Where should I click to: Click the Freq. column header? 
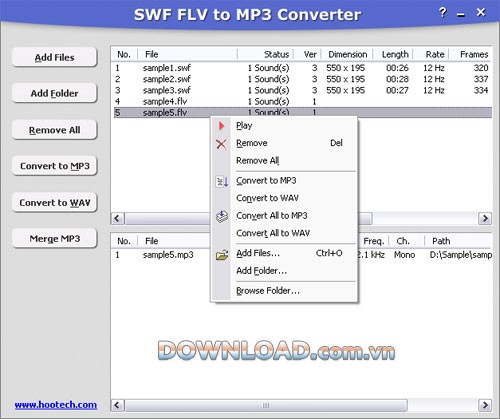tap(373, 241)
